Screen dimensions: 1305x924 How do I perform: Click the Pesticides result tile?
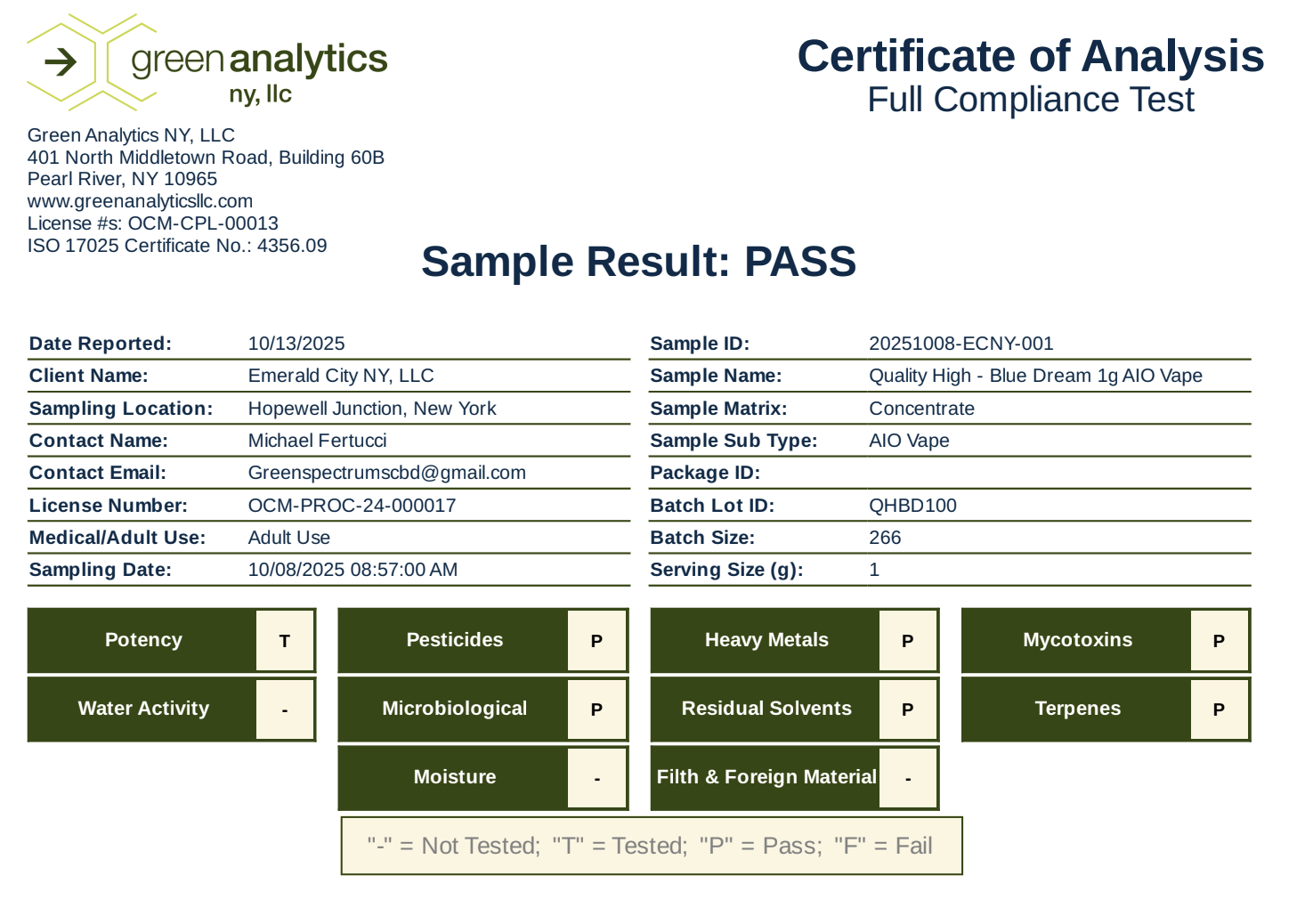click(482, 641)
